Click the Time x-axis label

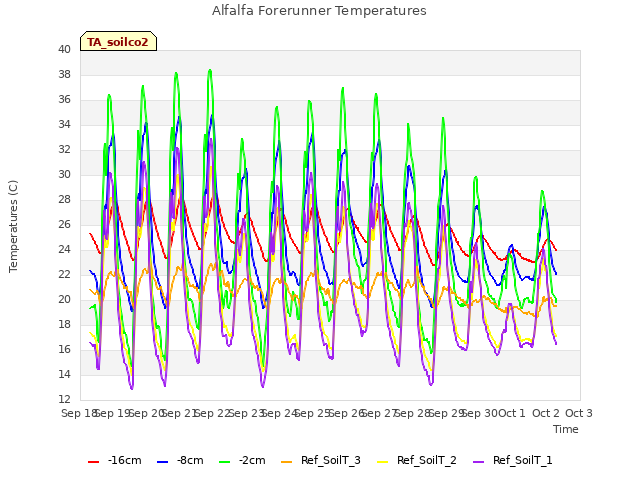(566, 429)
